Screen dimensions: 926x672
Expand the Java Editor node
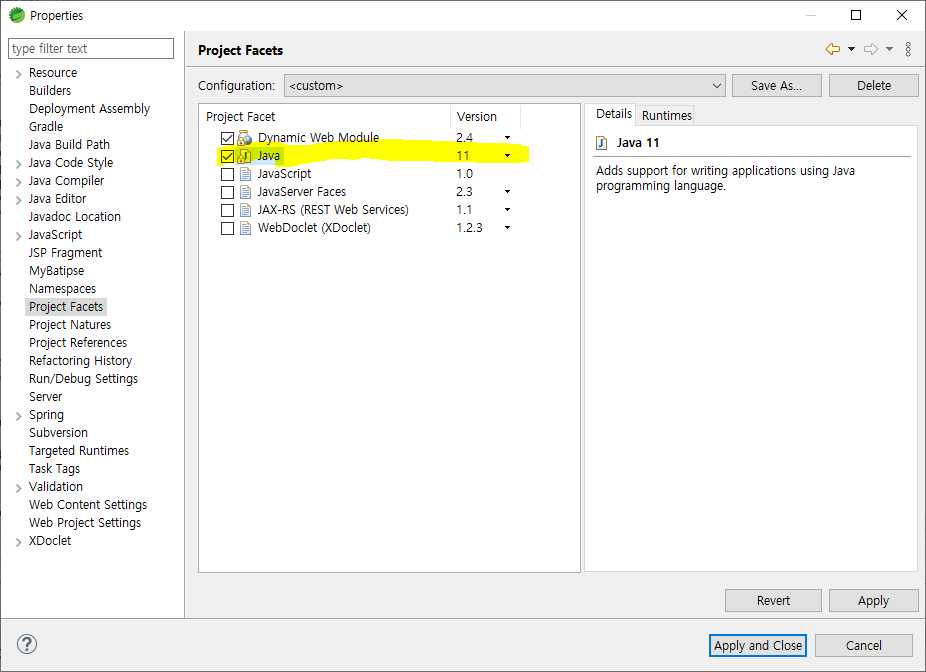tap(18, 200)
